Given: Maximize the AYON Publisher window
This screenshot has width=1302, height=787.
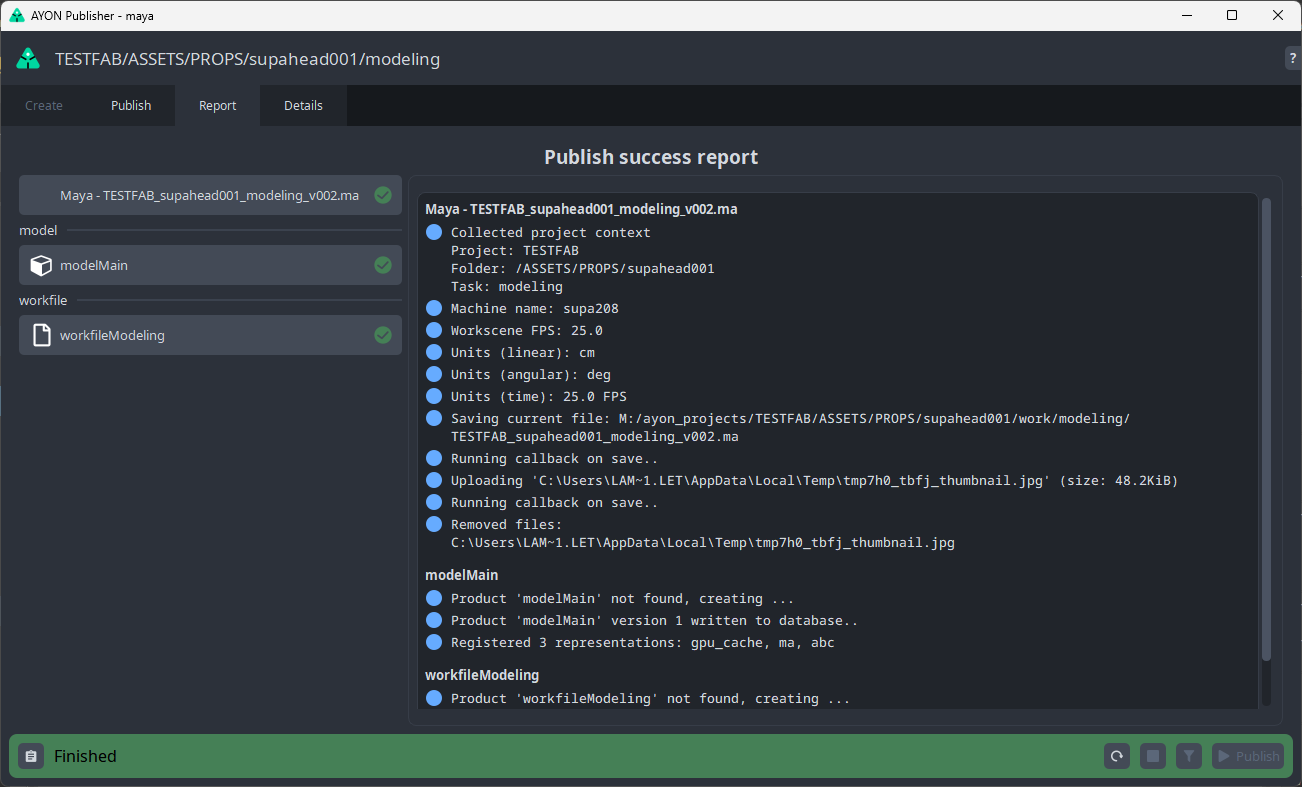Looking at the screenshot, I should (1232, 15).
